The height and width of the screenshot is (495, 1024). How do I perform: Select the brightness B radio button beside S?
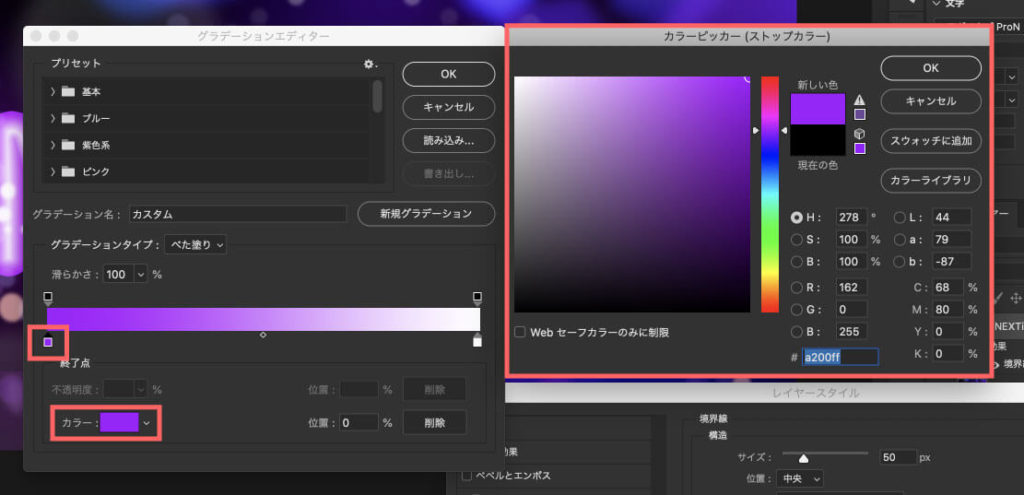click(x=797, y=262)
